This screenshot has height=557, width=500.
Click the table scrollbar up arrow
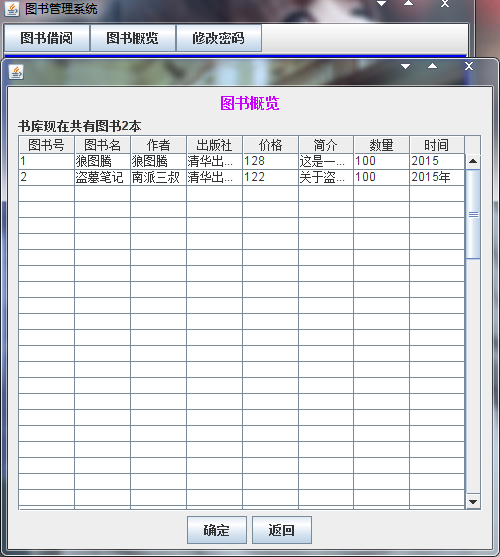coord(473,162)
